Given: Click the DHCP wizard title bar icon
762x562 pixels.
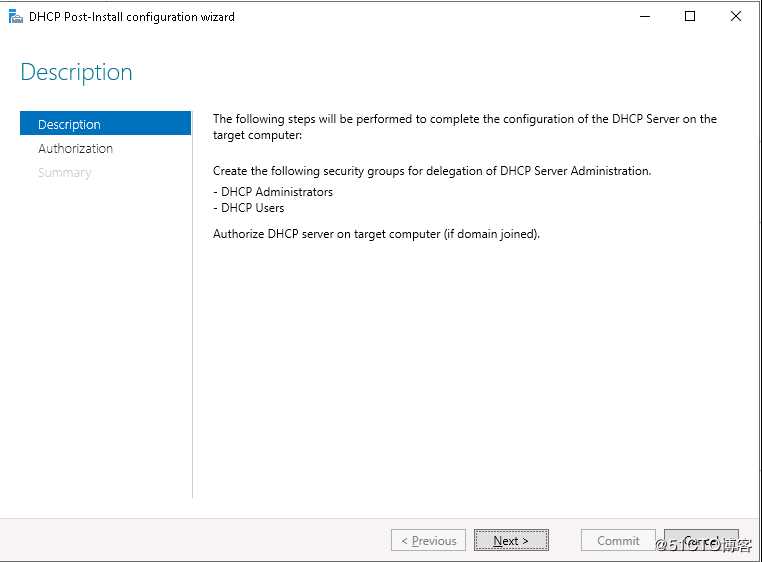Looking at the screenshot, I should click(x=16, y=17).
